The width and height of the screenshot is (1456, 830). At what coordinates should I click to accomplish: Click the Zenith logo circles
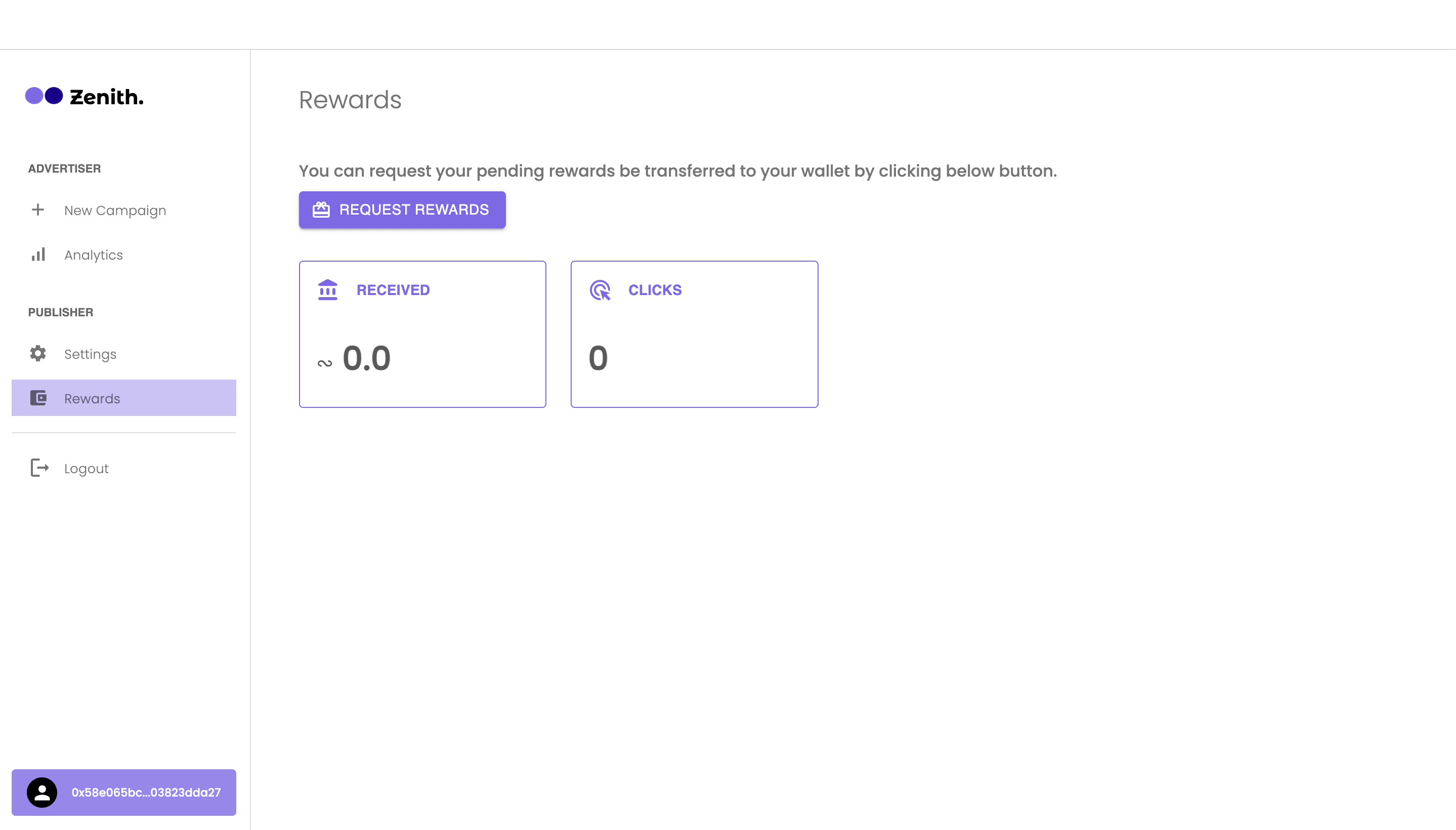pos(44,96)
